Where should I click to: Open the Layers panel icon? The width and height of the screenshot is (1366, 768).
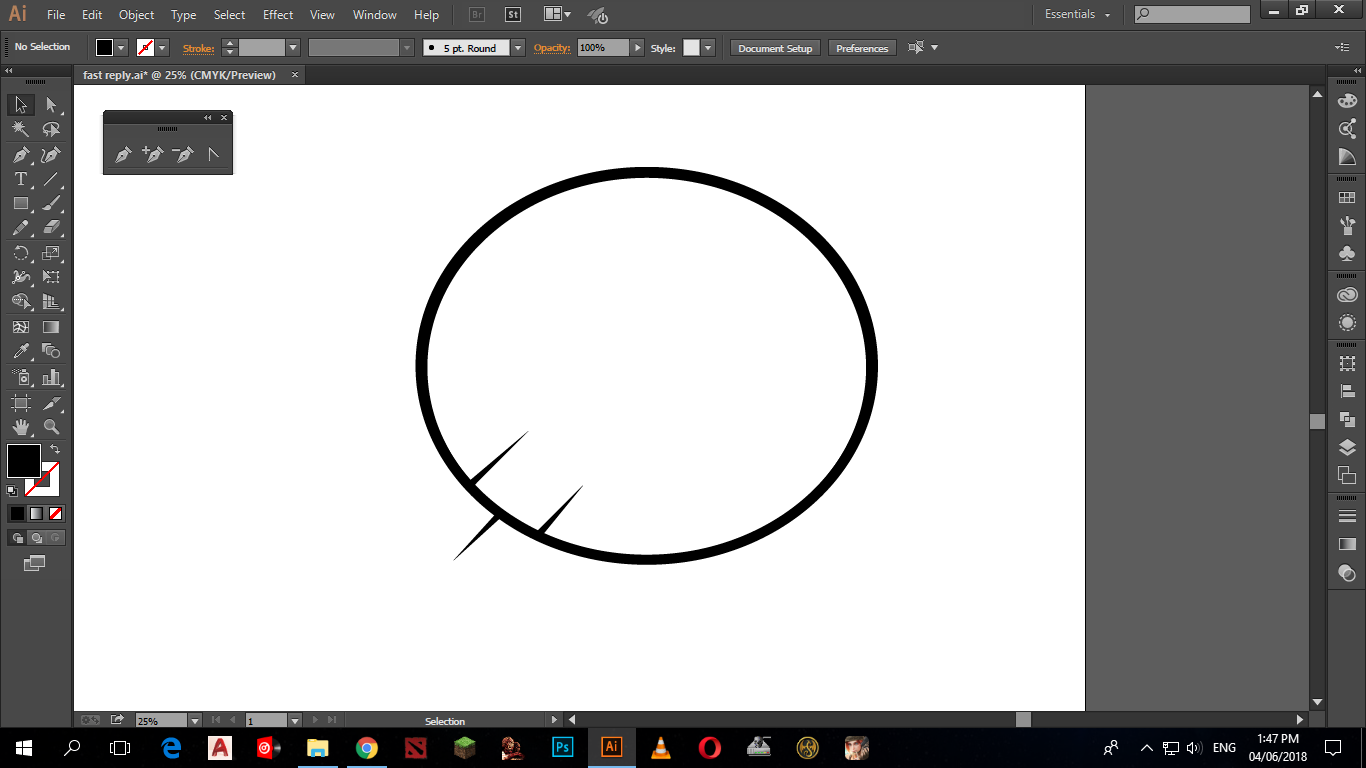click(1347, 447)
